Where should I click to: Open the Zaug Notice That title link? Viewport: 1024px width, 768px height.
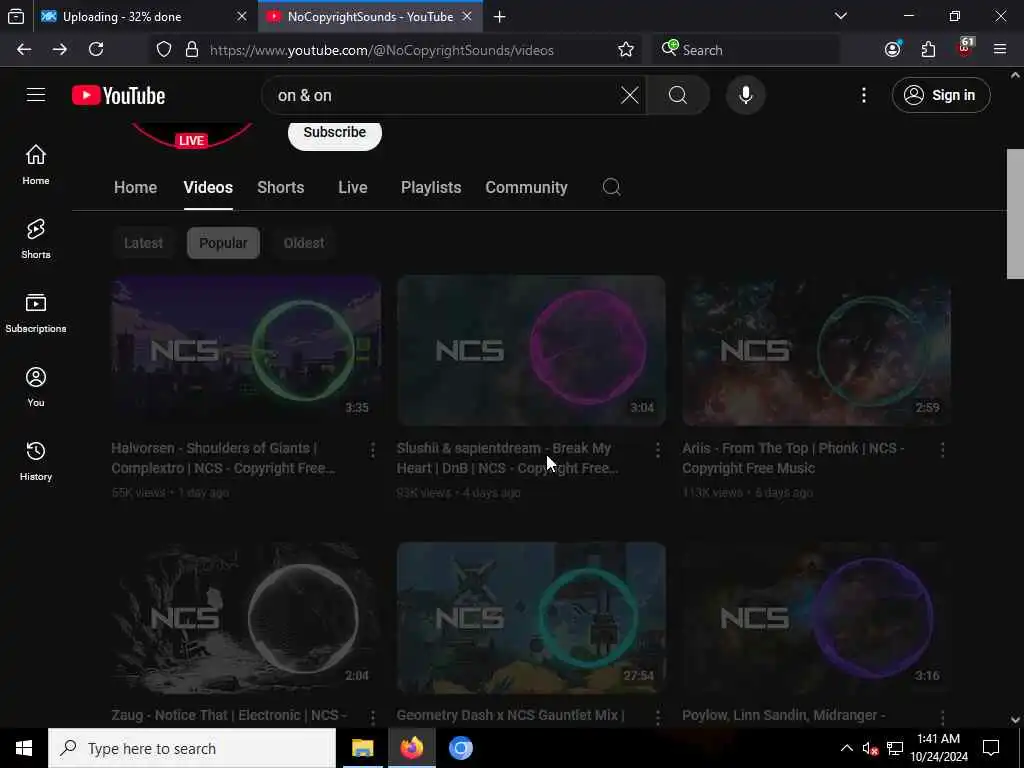tap(229, 716)
